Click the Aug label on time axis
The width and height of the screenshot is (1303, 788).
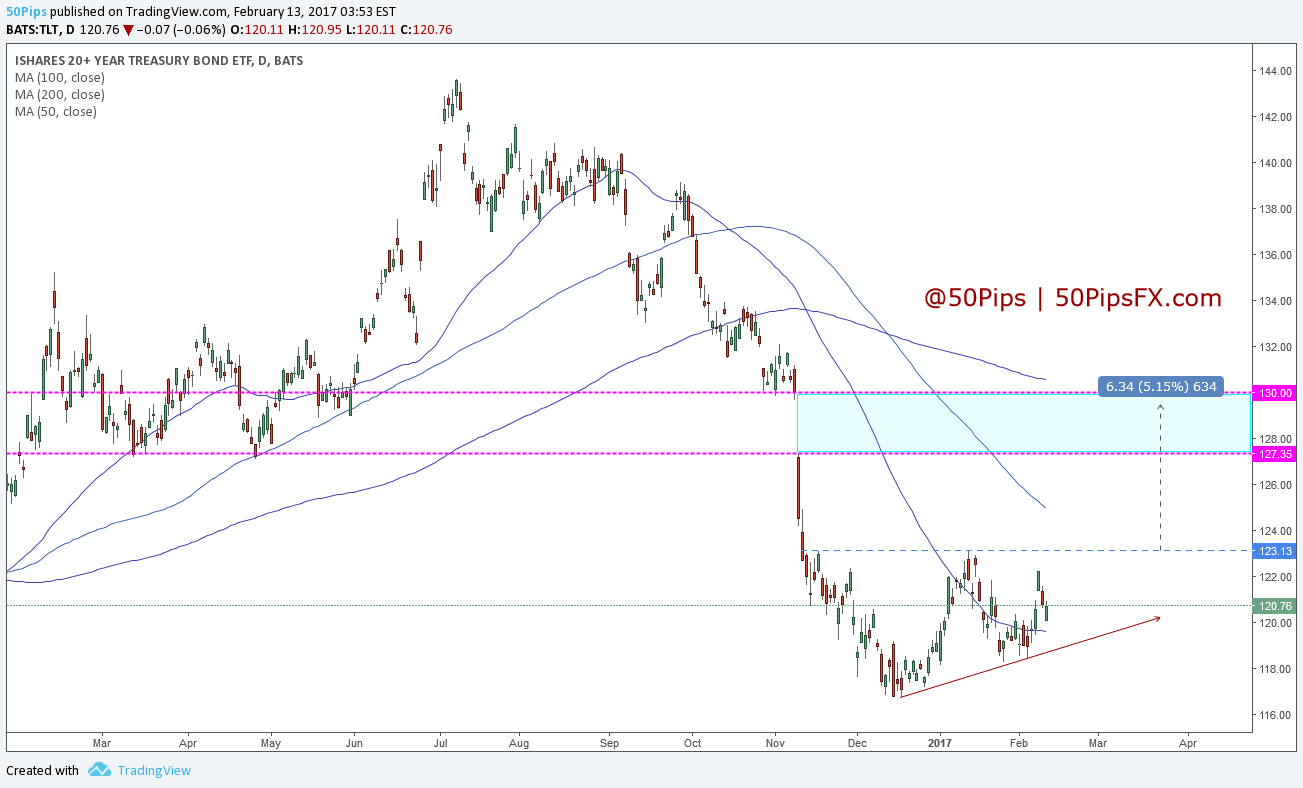click(x=518, y=744)
